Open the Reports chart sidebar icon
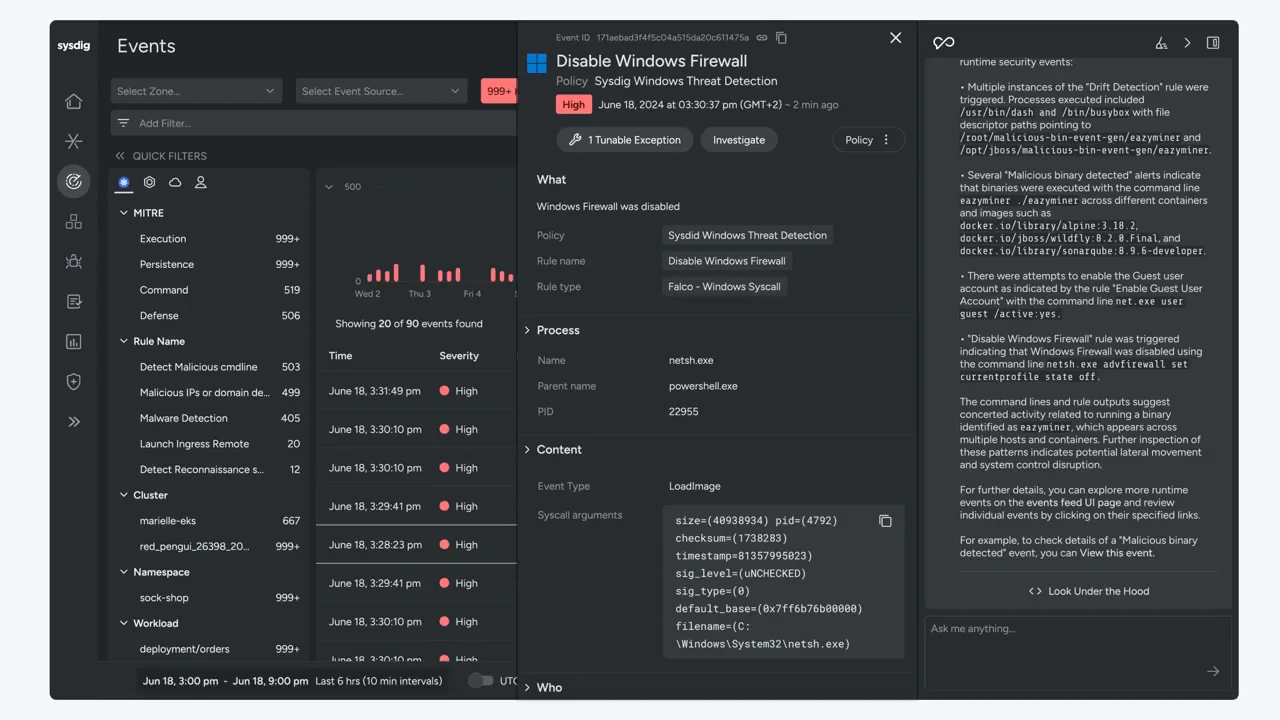This screenshot has height=720, width=1280. (73, 341)
